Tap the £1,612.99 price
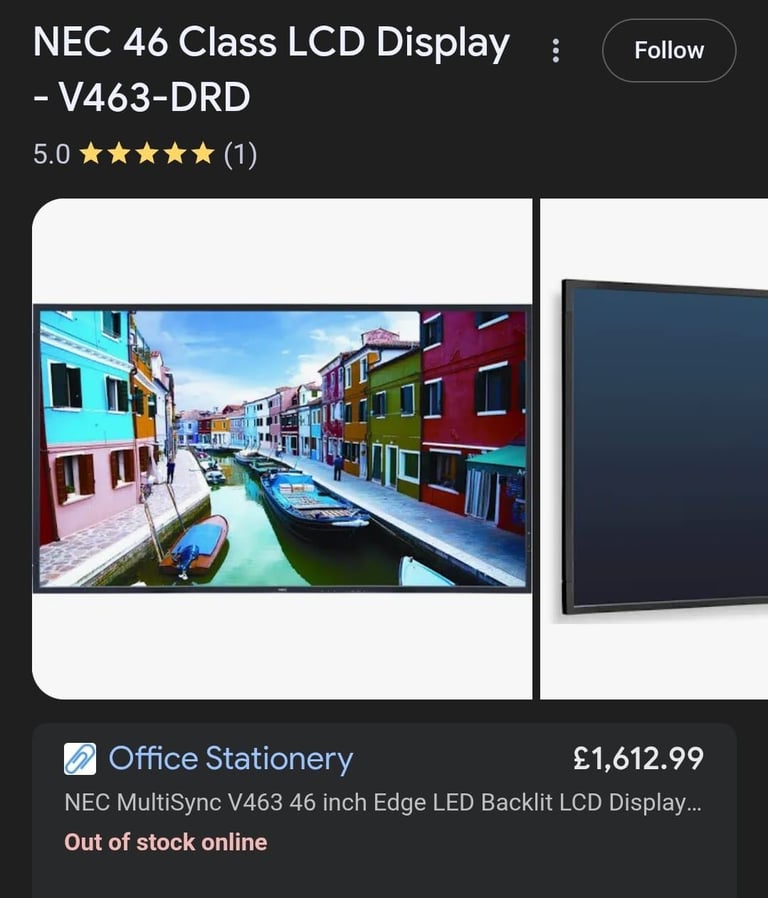This screenshot has width=768, height=898. [x=638, y=758]
